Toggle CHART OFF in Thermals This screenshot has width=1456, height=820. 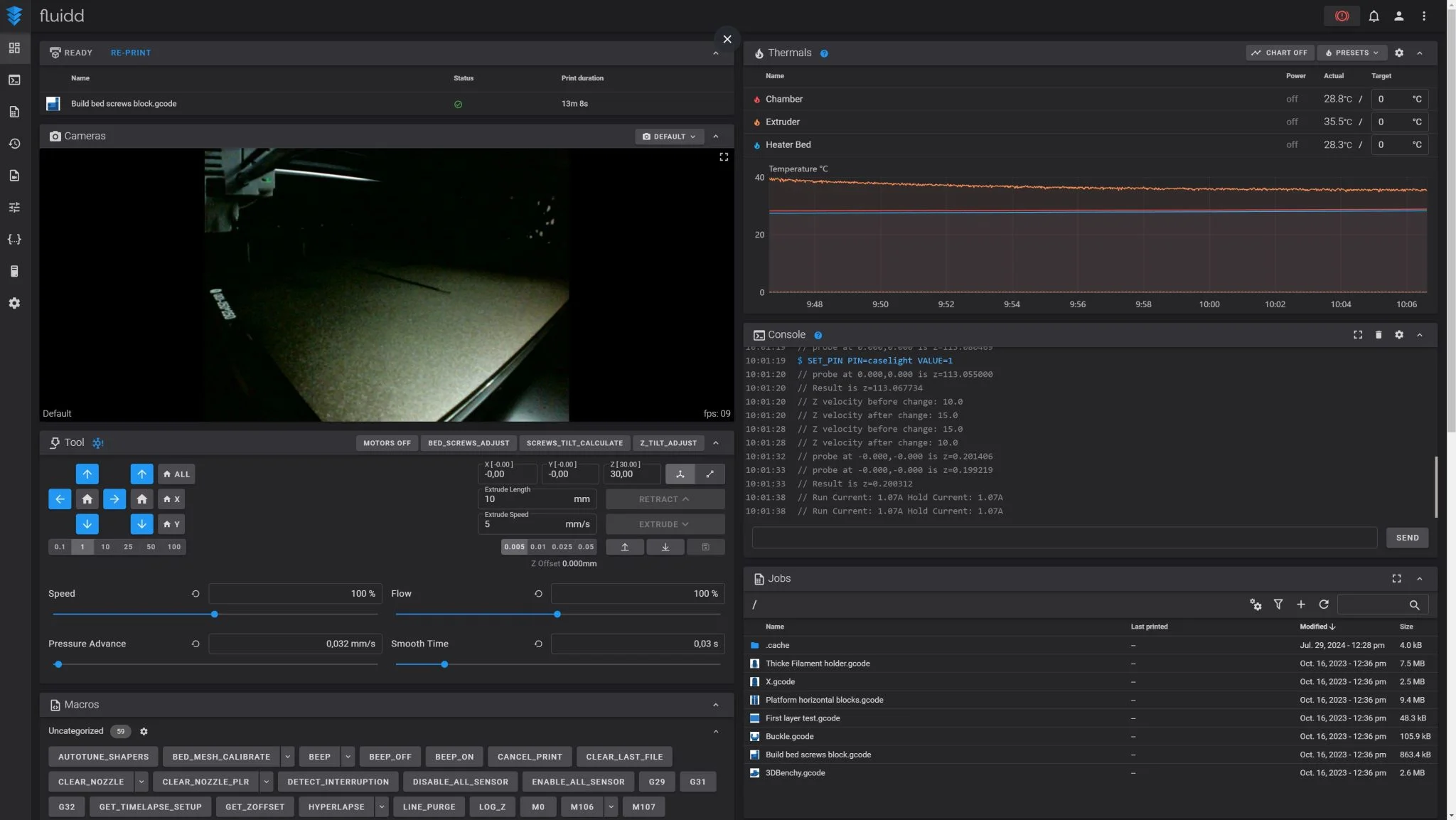click(x=1279, y=53)
